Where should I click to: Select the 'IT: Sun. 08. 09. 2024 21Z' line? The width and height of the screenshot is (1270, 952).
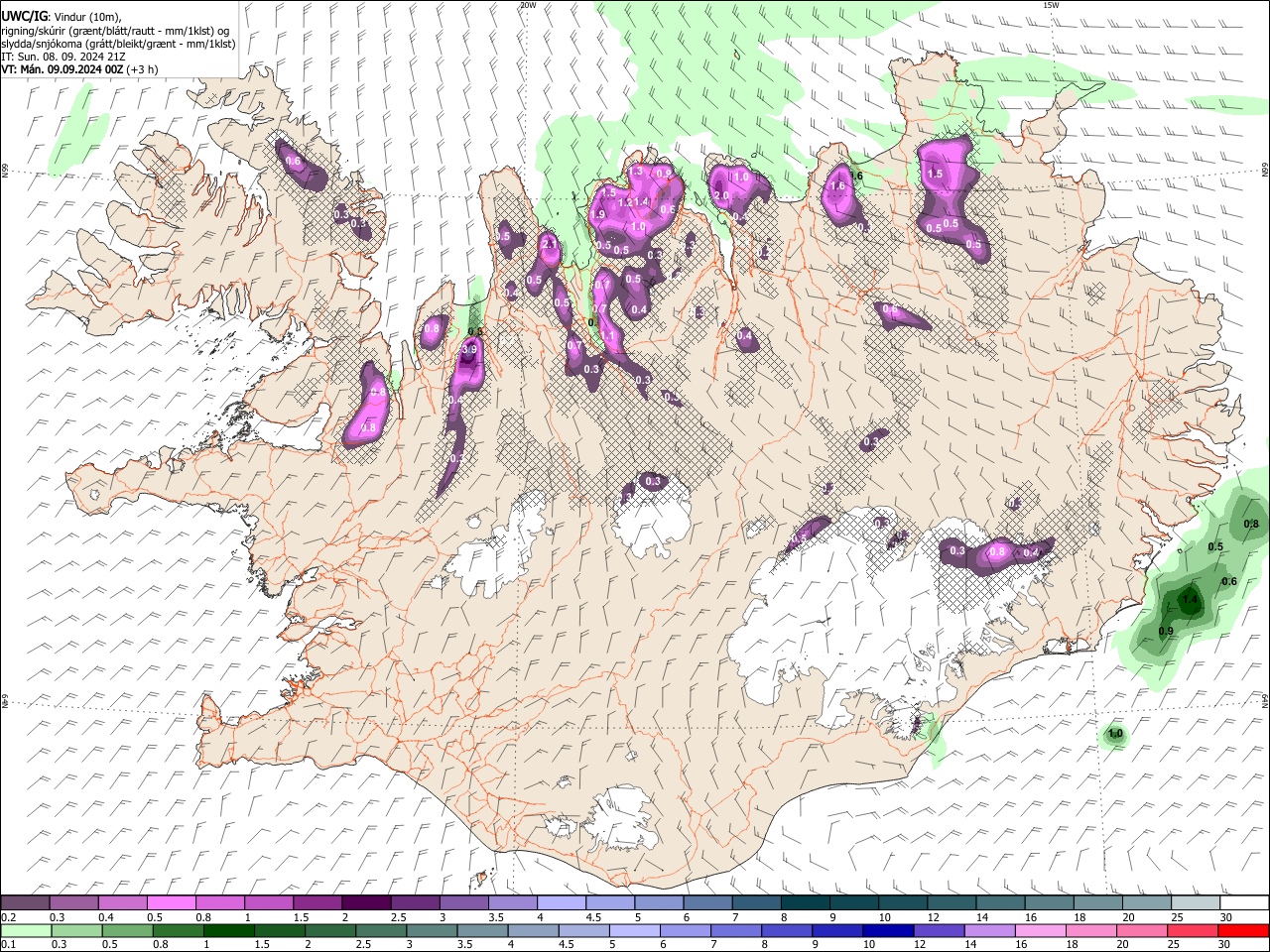pos(63,57)
